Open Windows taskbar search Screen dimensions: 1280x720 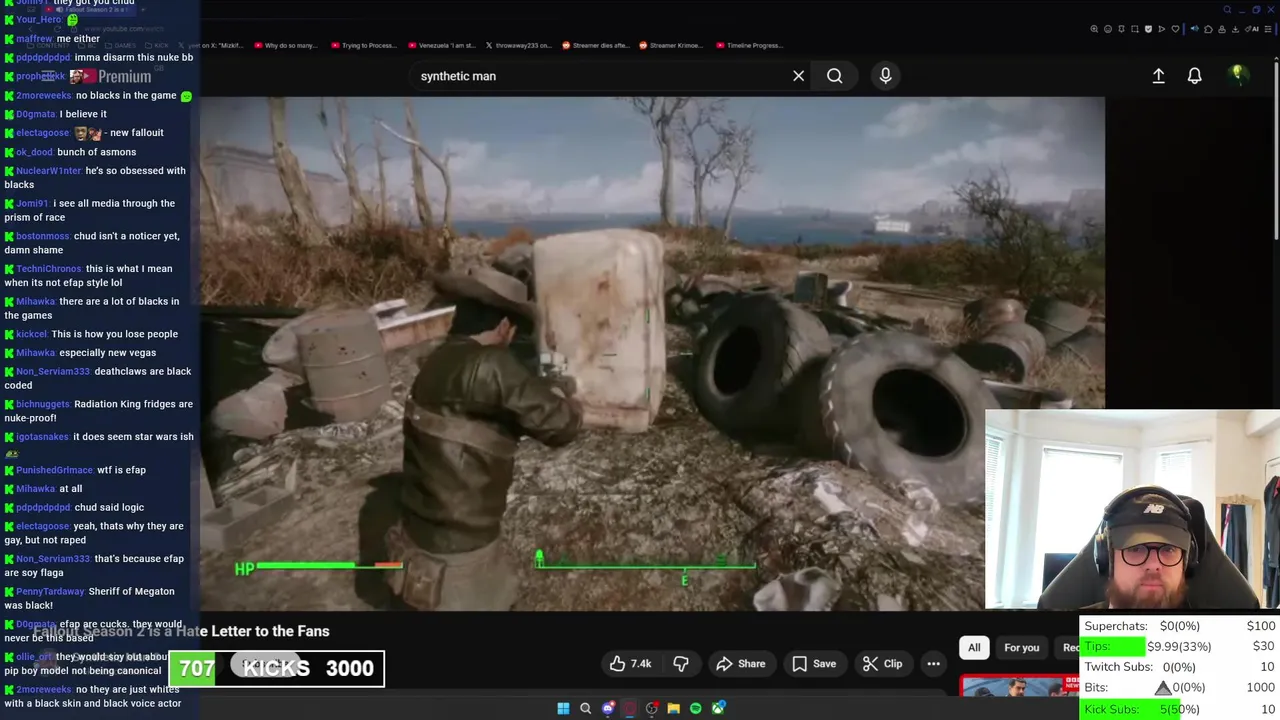coord(586,708)
